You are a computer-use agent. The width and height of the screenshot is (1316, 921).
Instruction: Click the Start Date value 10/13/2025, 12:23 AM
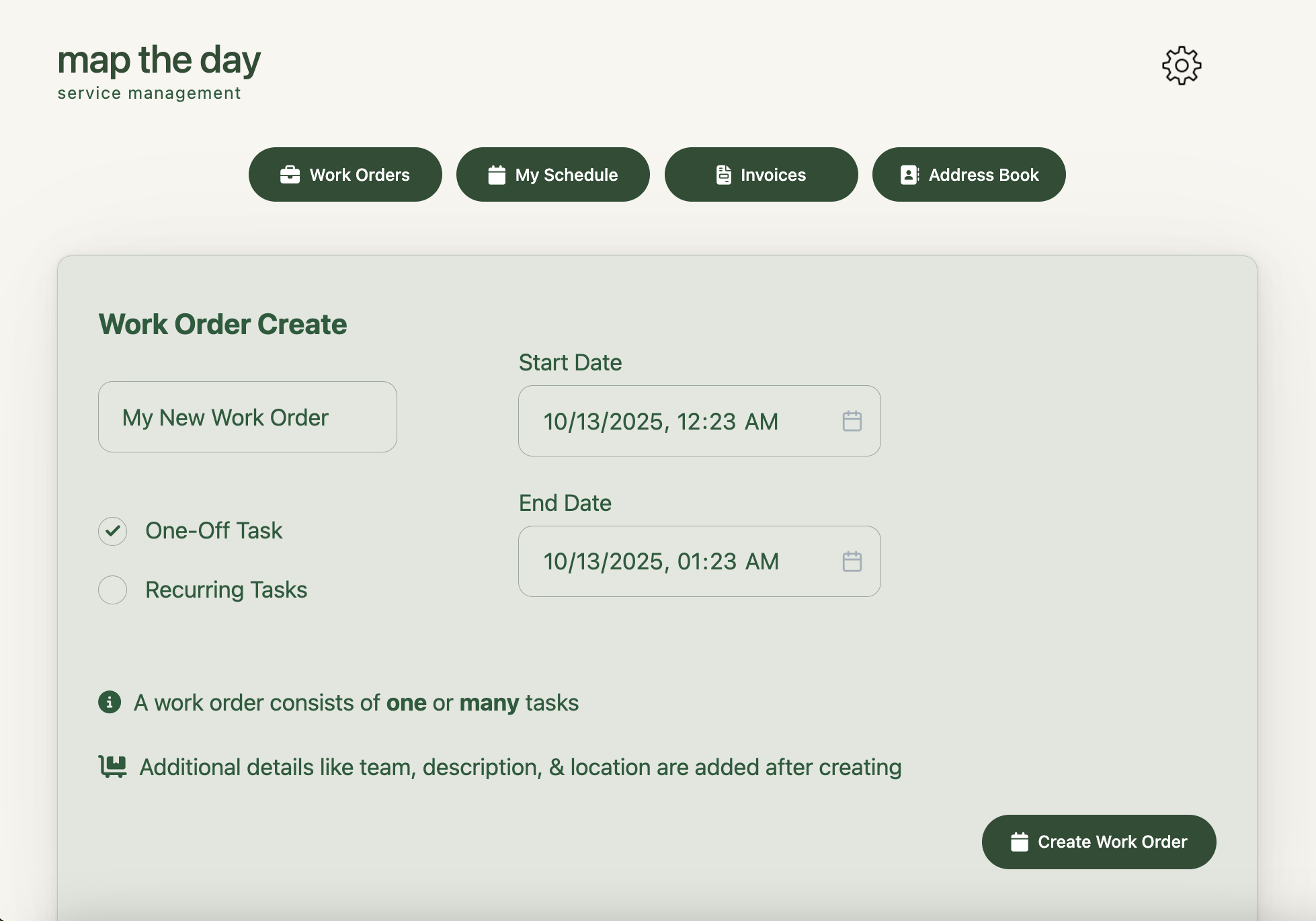(x=661, y=422)
